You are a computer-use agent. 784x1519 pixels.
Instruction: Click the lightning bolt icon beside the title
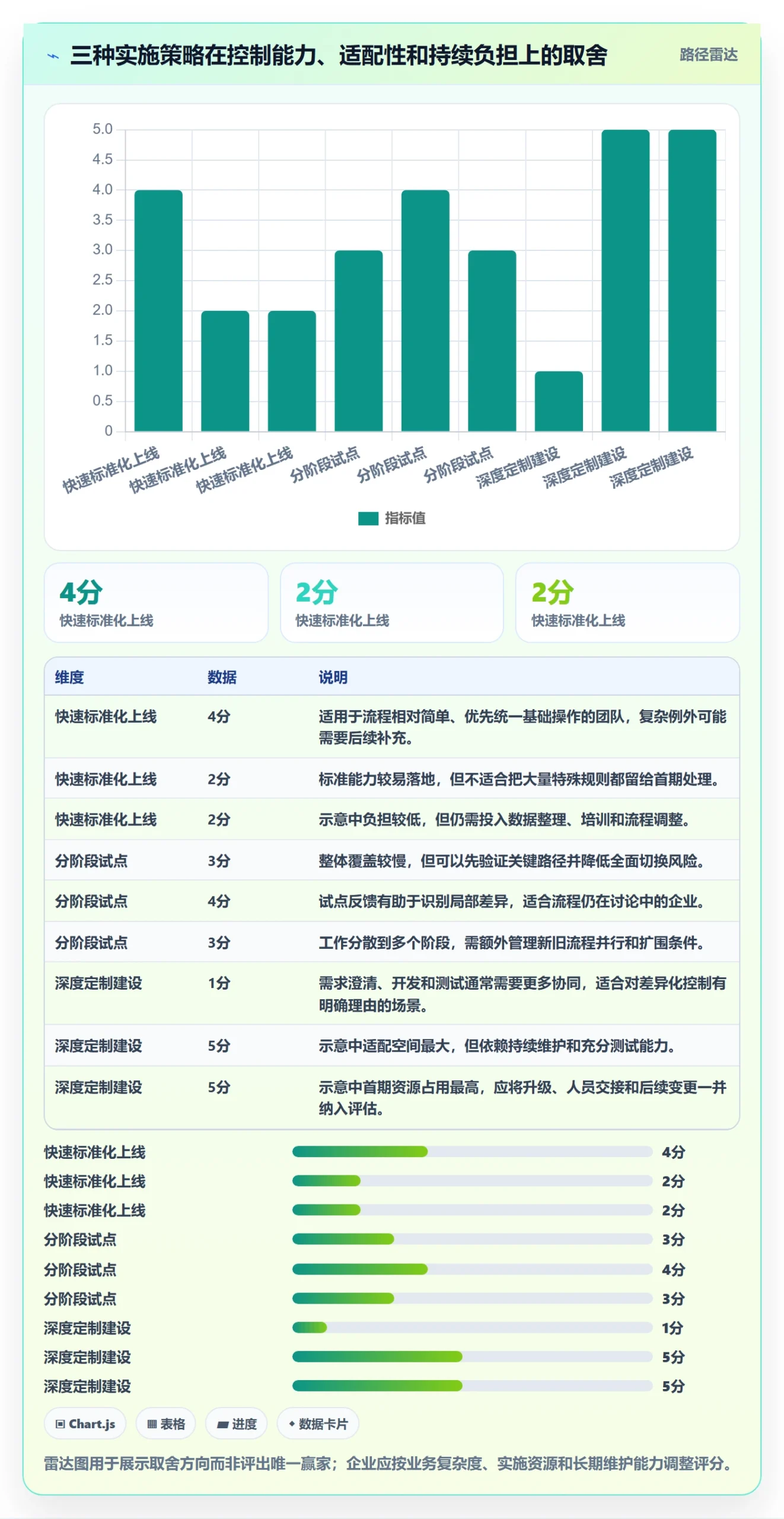coord(53,56)
